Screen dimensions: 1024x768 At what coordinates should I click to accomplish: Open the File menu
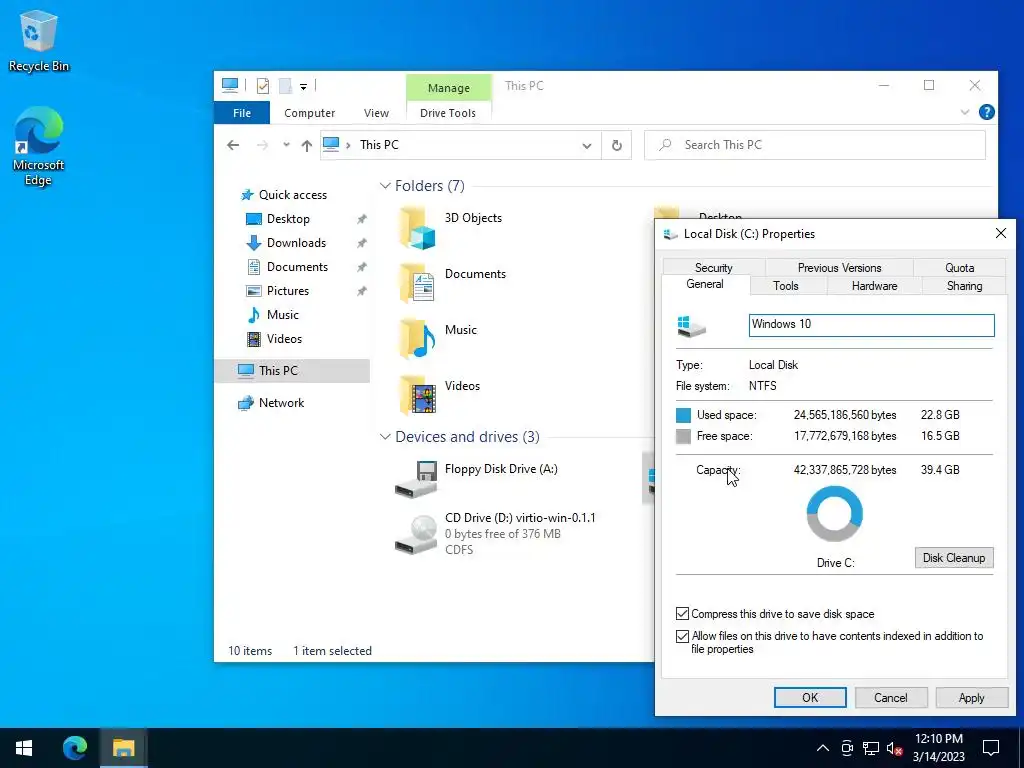coord(242,113)
